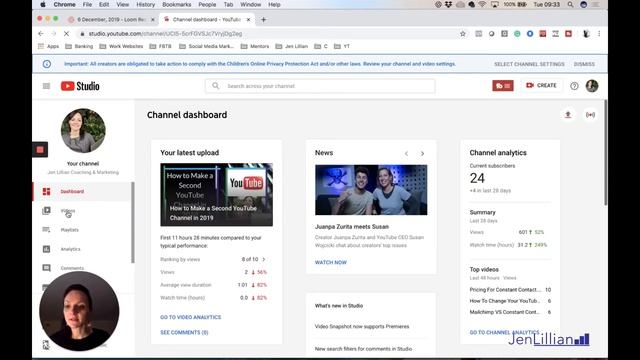
Task: Open the latest upload video thumbnail
Action: coord(216,195)
